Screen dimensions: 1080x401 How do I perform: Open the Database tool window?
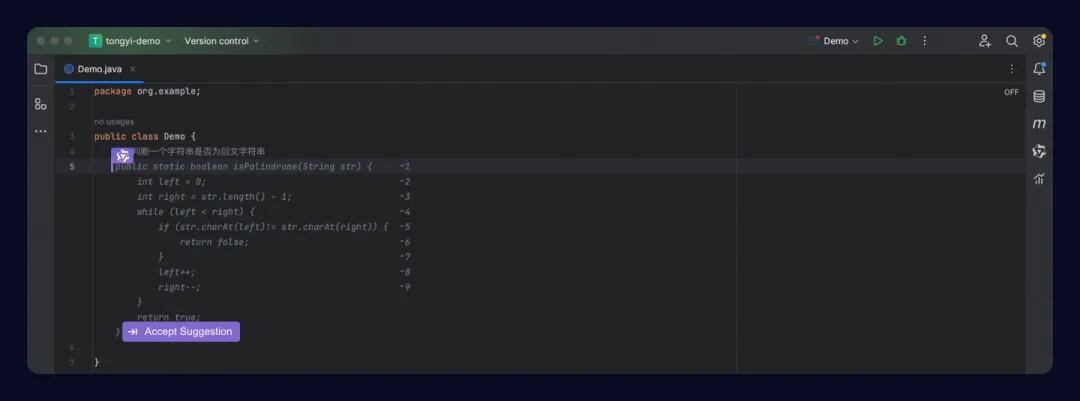point(1039,96)
